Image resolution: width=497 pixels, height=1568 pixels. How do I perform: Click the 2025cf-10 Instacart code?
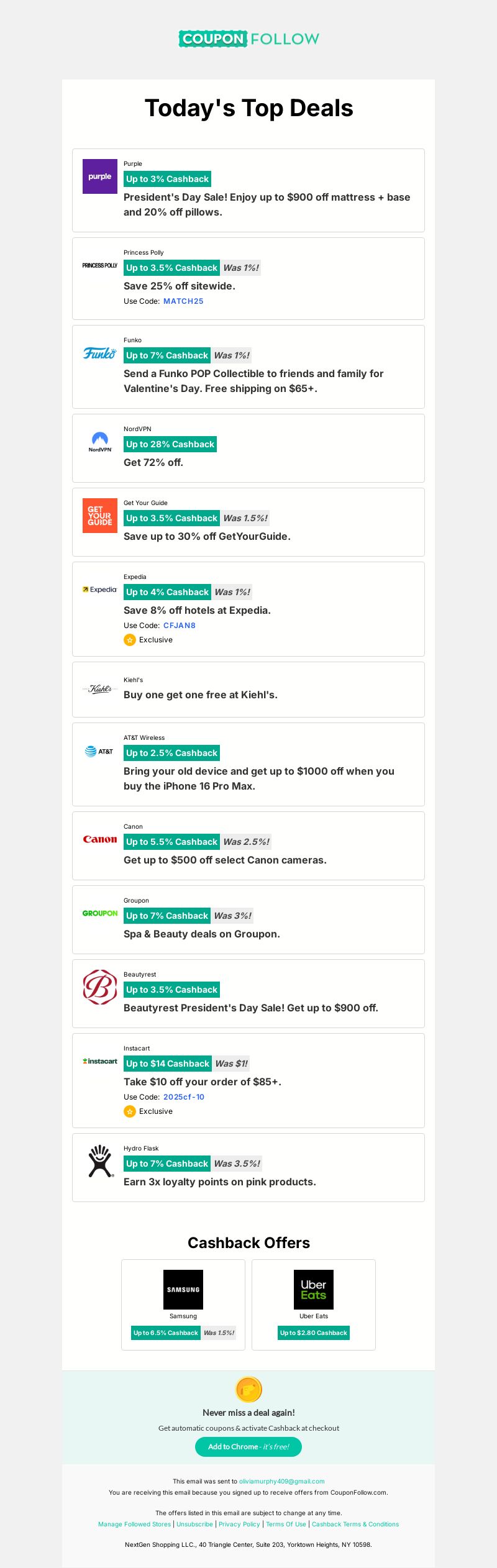coord(184,1097)
